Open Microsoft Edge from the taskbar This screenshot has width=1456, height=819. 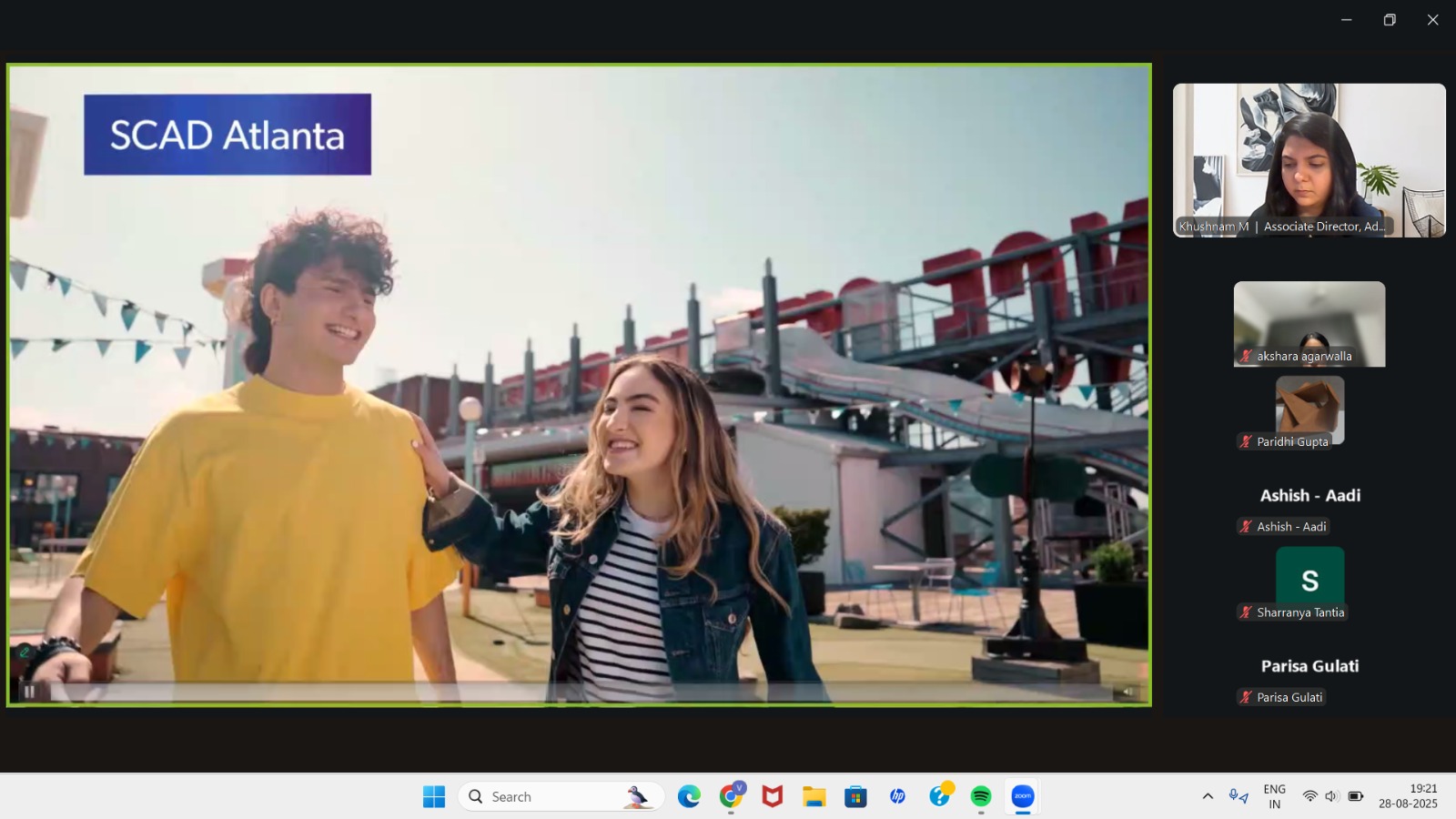pos(689,797)
